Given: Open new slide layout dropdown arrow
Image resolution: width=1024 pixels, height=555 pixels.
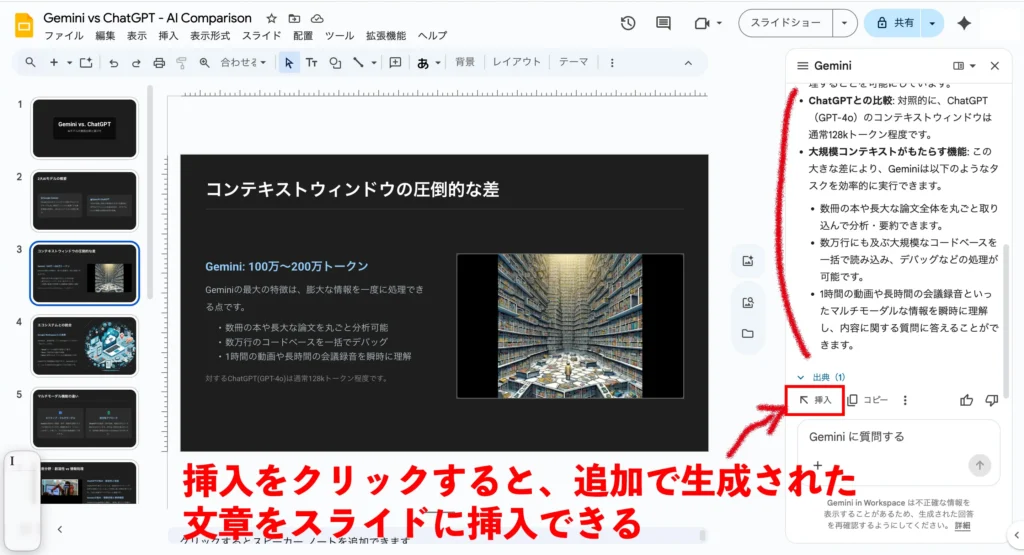Looking at the screenshot, I should [x=69, y=63].
